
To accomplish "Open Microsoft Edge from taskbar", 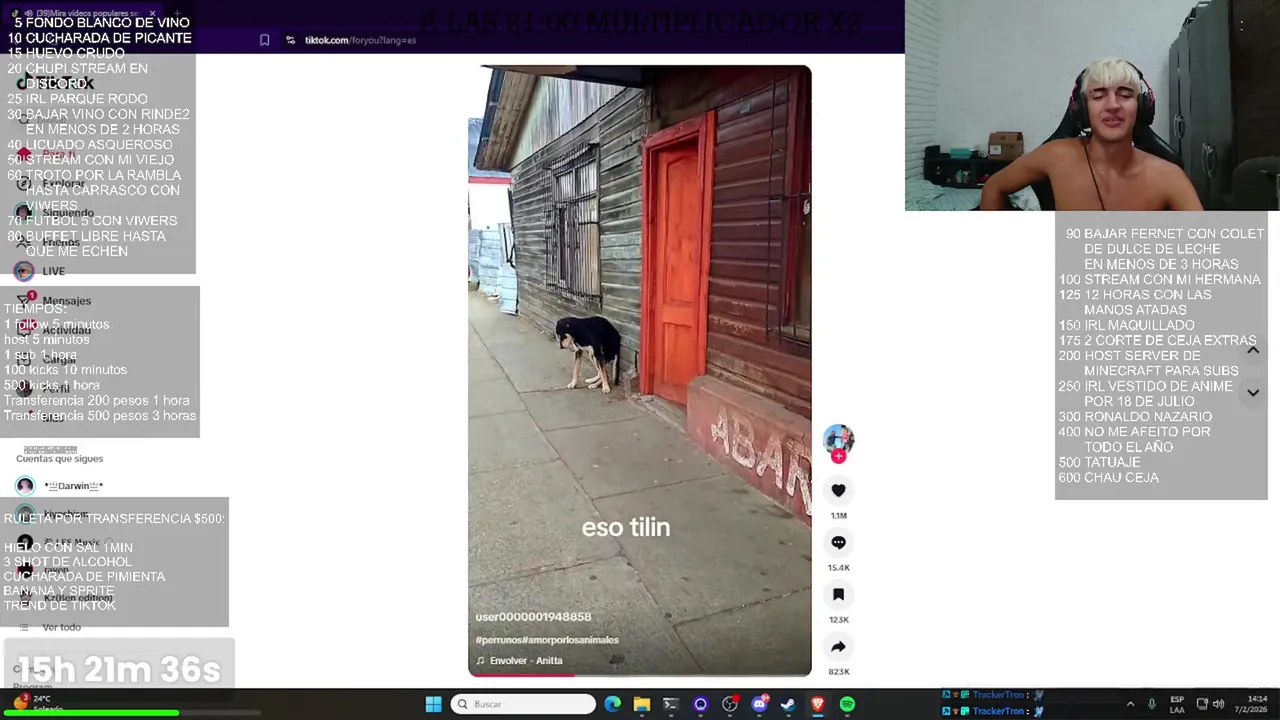I will pyautogui.click(x=613, y=704).
